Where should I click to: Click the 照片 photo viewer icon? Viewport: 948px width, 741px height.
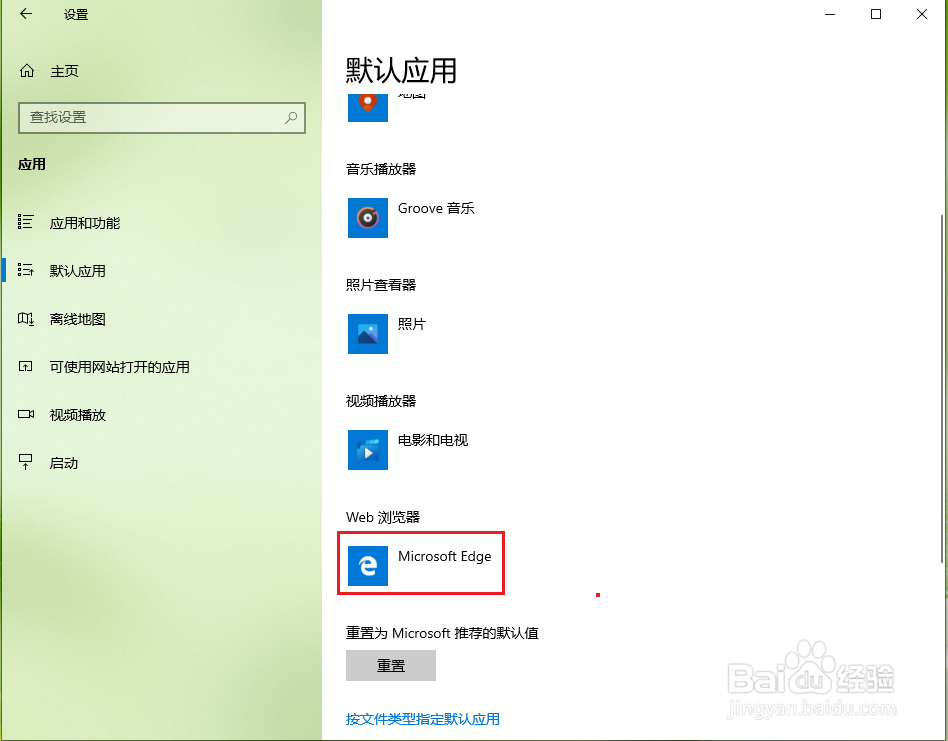(367, 334)
